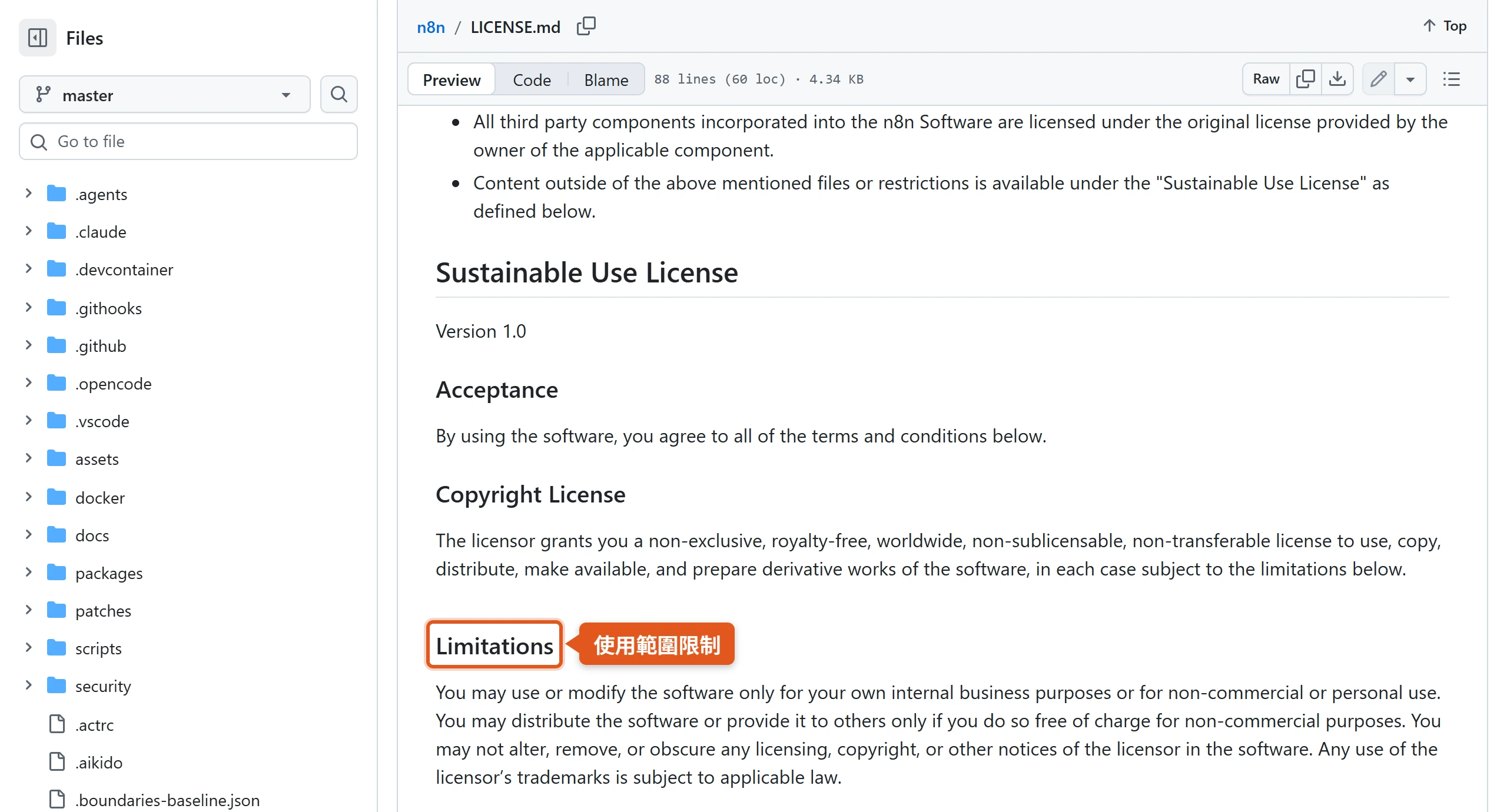The width and height of the screenshot is (1507, 812).
Task: Open the security folder icon
Action: coord(57,685)
